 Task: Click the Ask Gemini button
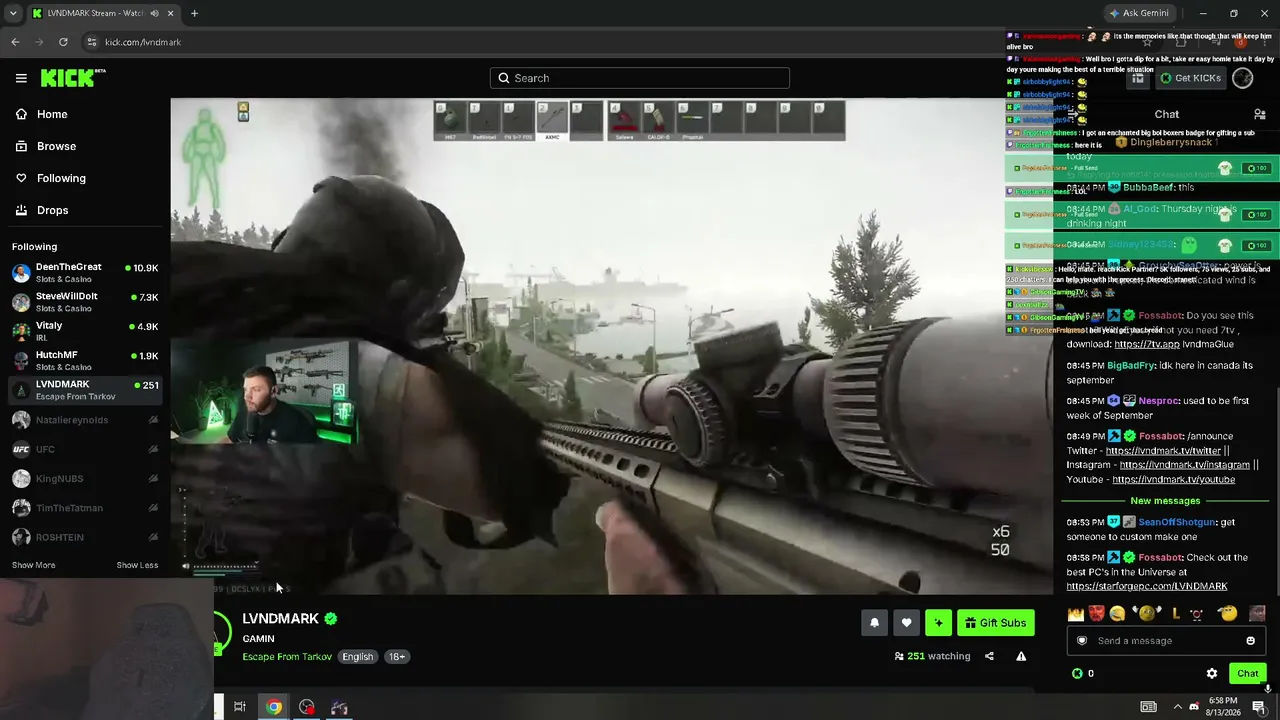coord(1138,13)
